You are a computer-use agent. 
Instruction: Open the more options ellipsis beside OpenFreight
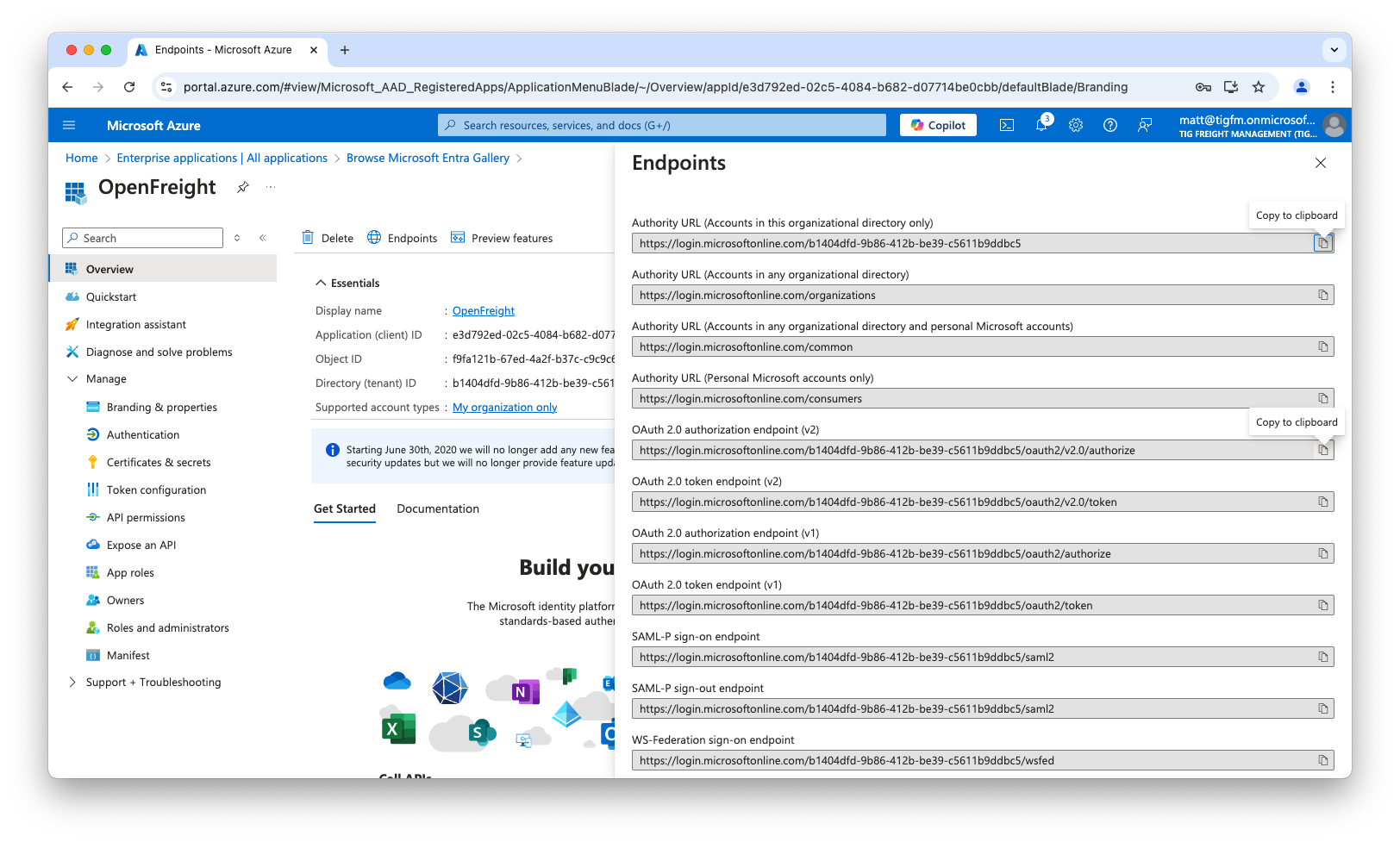271,187
